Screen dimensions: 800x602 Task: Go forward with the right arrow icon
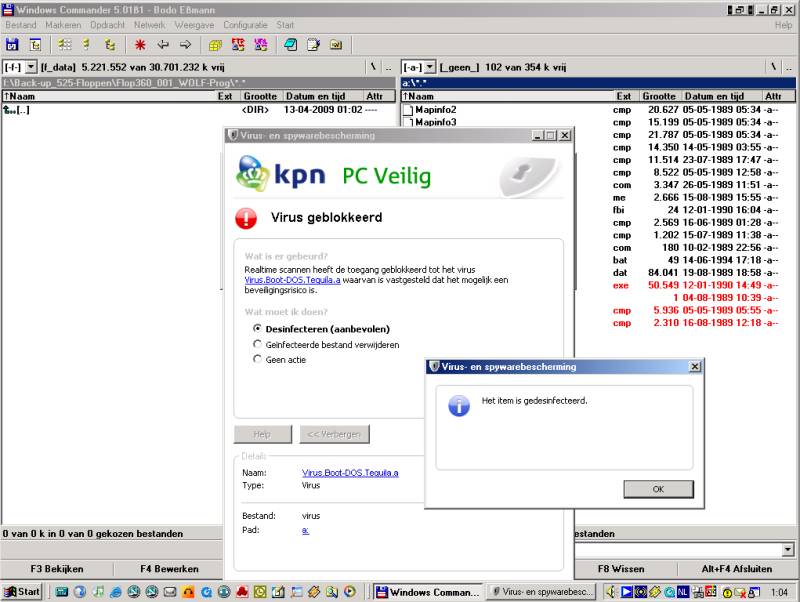point(186,45)
